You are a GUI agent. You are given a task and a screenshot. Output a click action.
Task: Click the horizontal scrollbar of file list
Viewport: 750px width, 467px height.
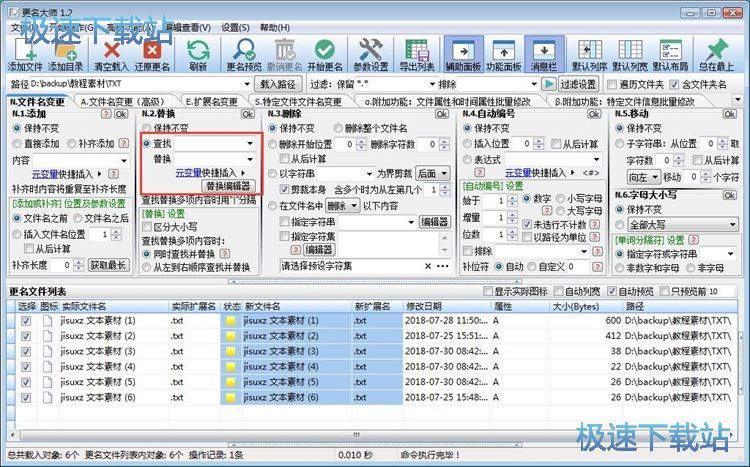point(356,434)
